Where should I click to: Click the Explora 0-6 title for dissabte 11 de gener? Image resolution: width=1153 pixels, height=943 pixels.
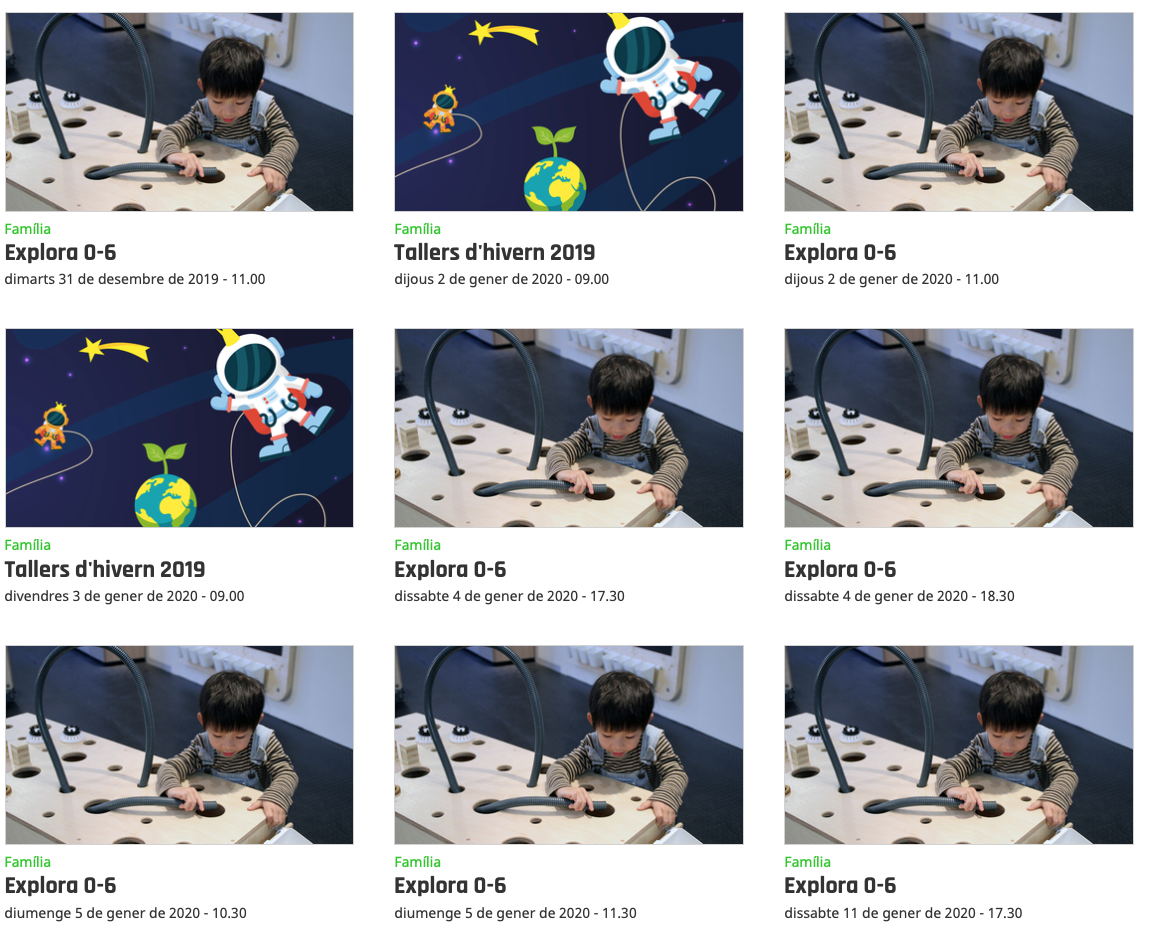tap(840, 886)
